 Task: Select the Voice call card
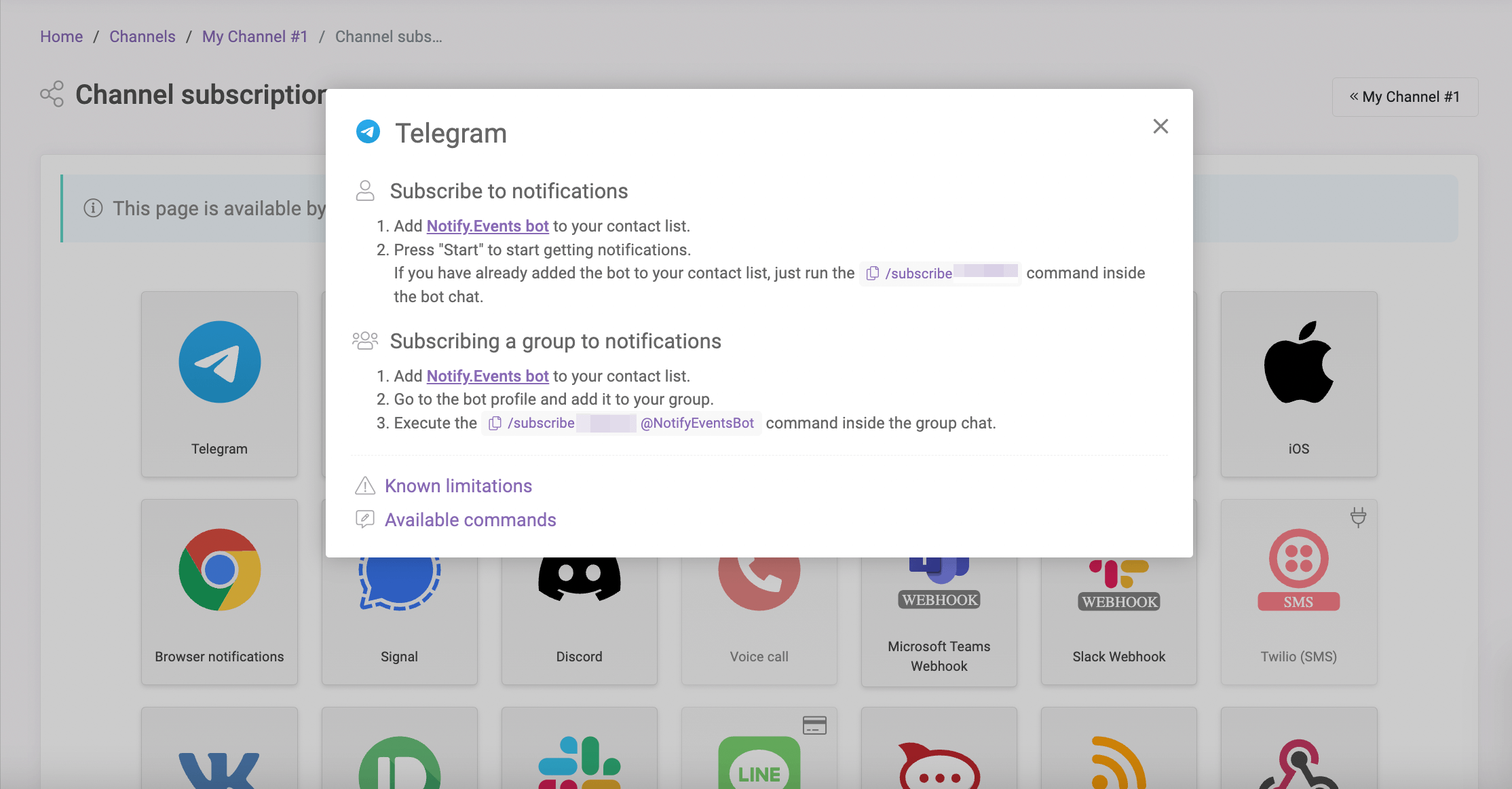pyautogui.click(x=759, y=620)
